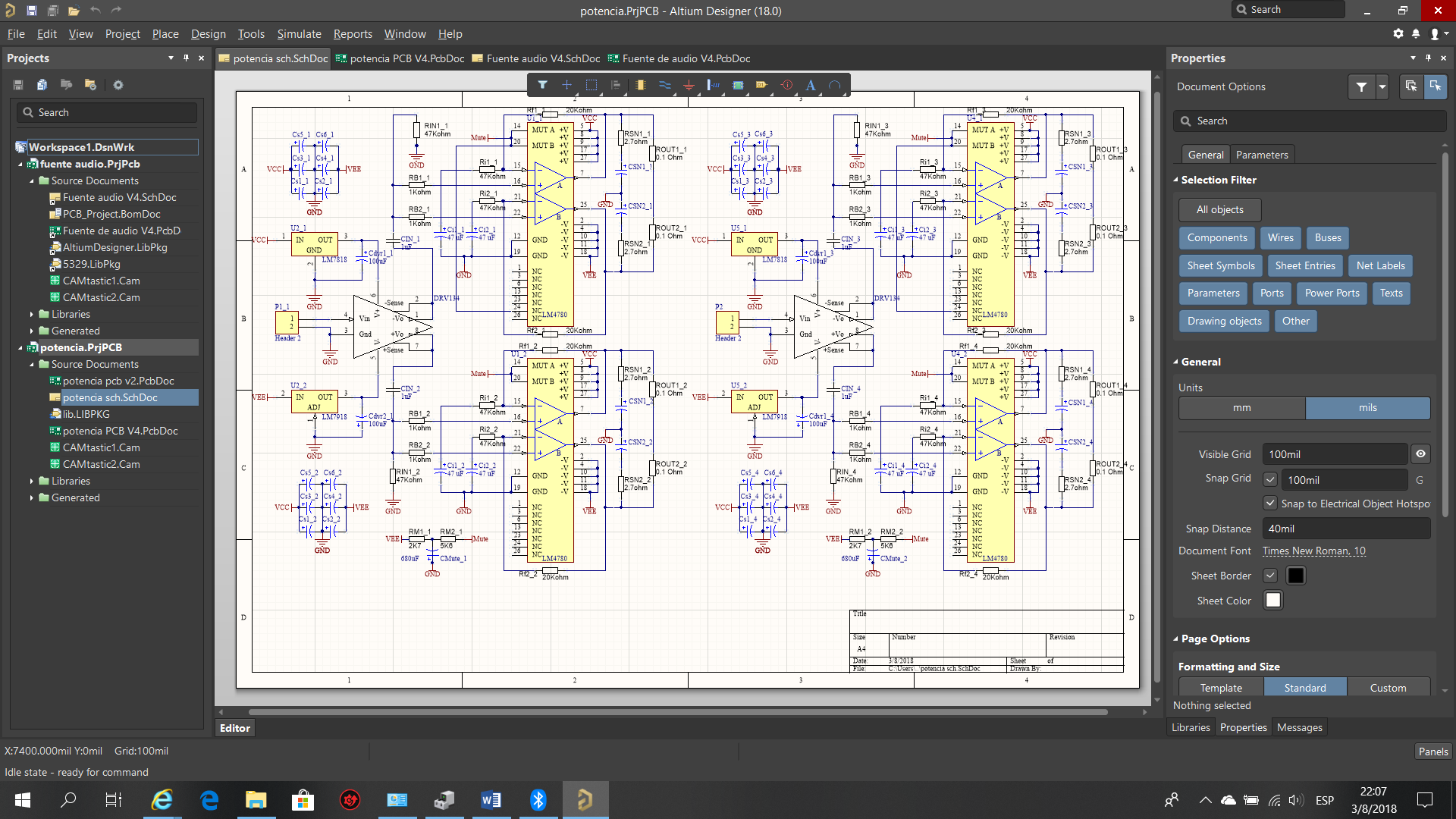Launch Microsoft Word from the taskbar
Viewport: 1456px width, 819px height.
pyautogui.click(x=491, y=800)
